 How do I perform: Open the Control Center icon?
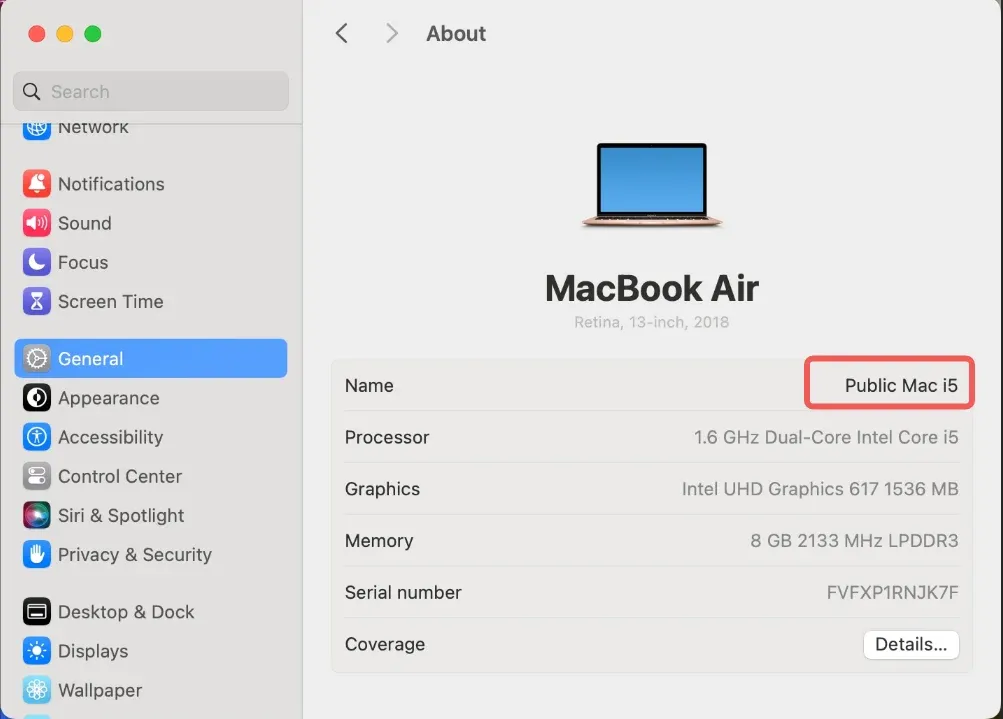36,476
